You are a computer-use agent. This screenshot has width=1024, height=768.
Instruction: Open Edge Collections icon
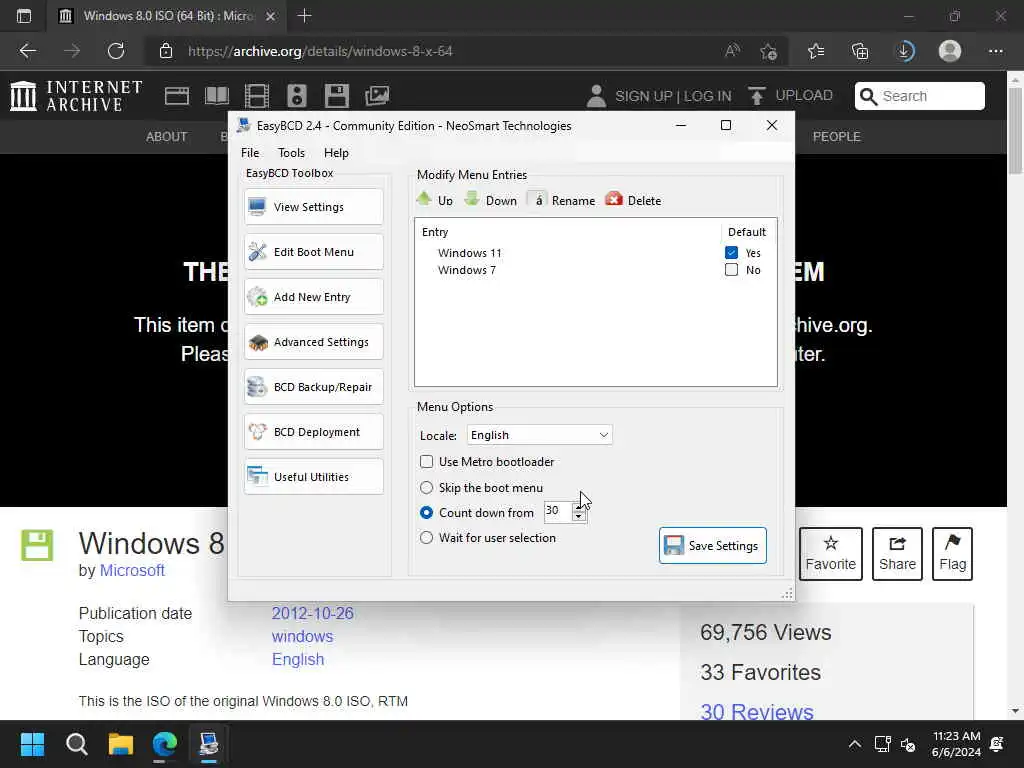pos(860,51)
